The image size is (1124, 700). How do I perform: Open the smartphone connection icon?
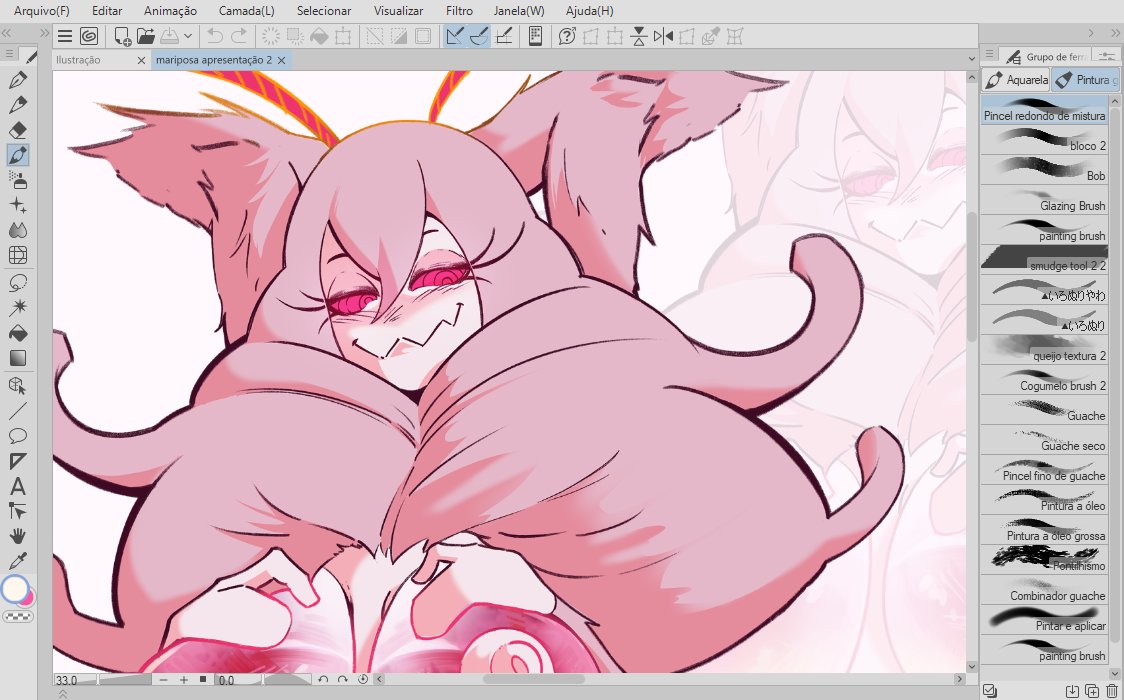coord(535,36)
